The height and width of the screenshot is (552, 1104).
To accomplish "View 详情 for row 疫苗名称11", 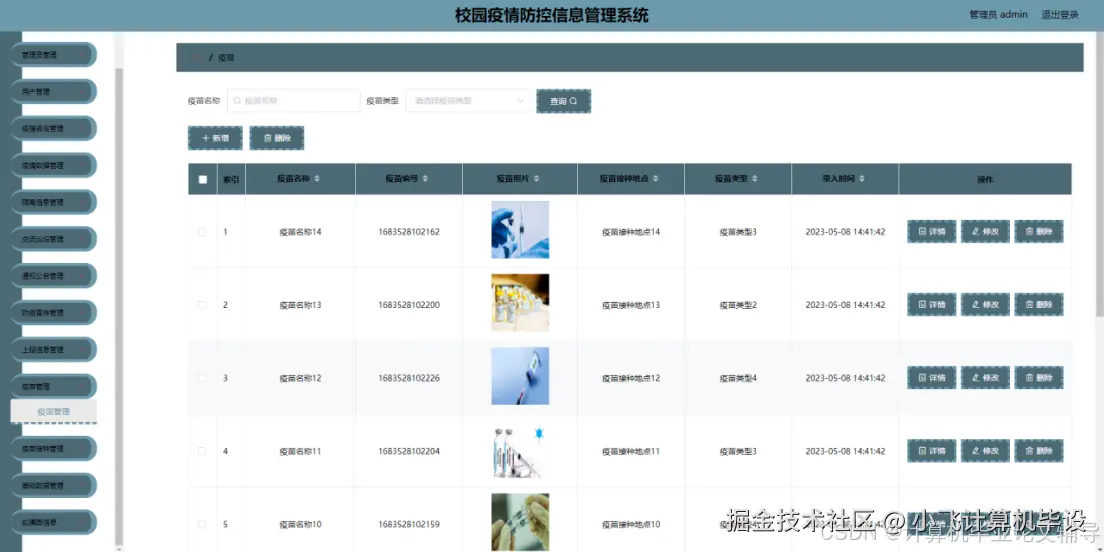I will [932, 451].
